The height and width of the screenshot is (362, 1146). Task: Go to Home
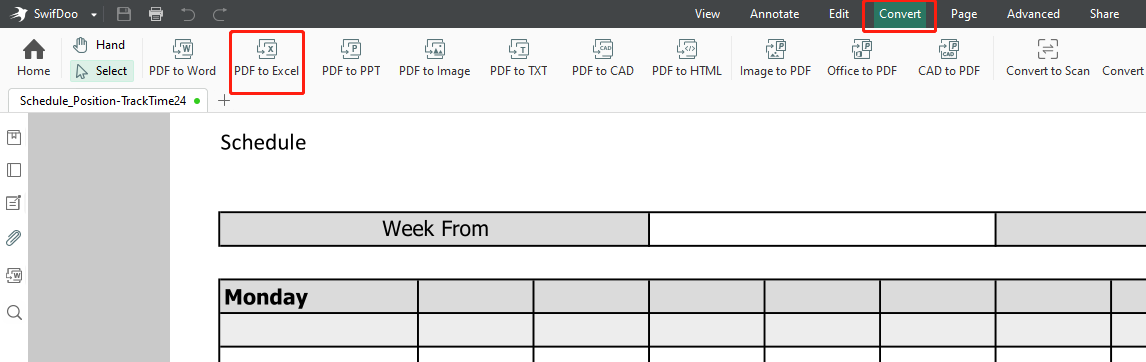pos(34,59)
